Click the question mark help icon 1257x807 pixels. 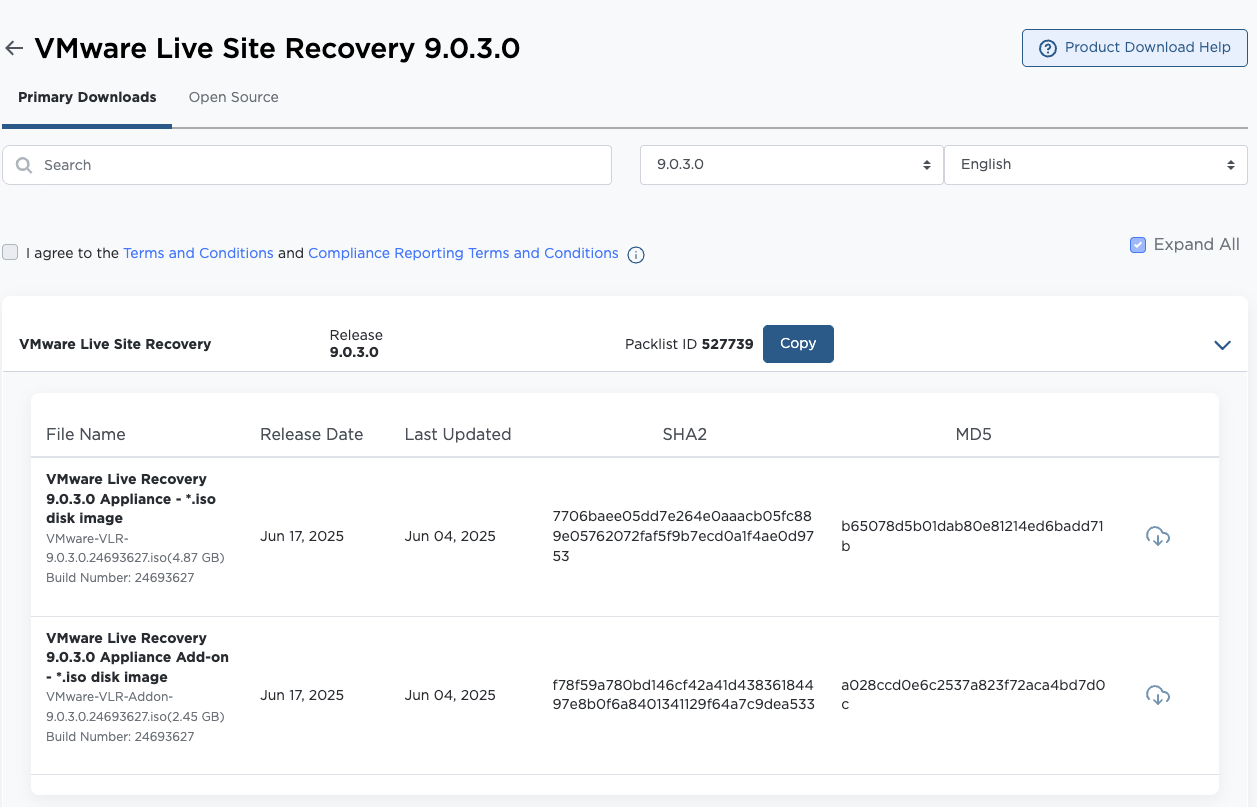click(x=1047, y=48)
